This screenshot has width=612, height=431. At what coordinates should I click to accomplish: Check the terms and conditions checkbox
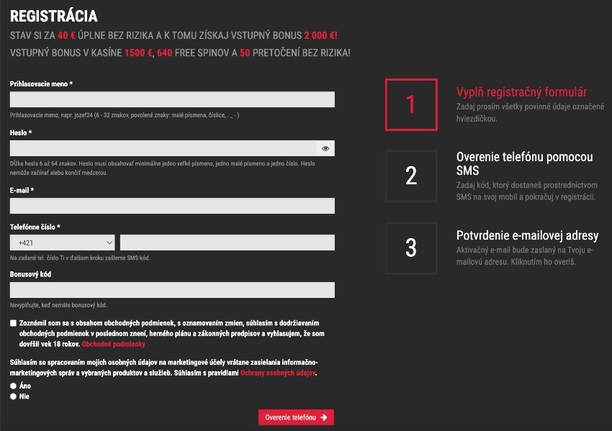(x=13, y=323)
